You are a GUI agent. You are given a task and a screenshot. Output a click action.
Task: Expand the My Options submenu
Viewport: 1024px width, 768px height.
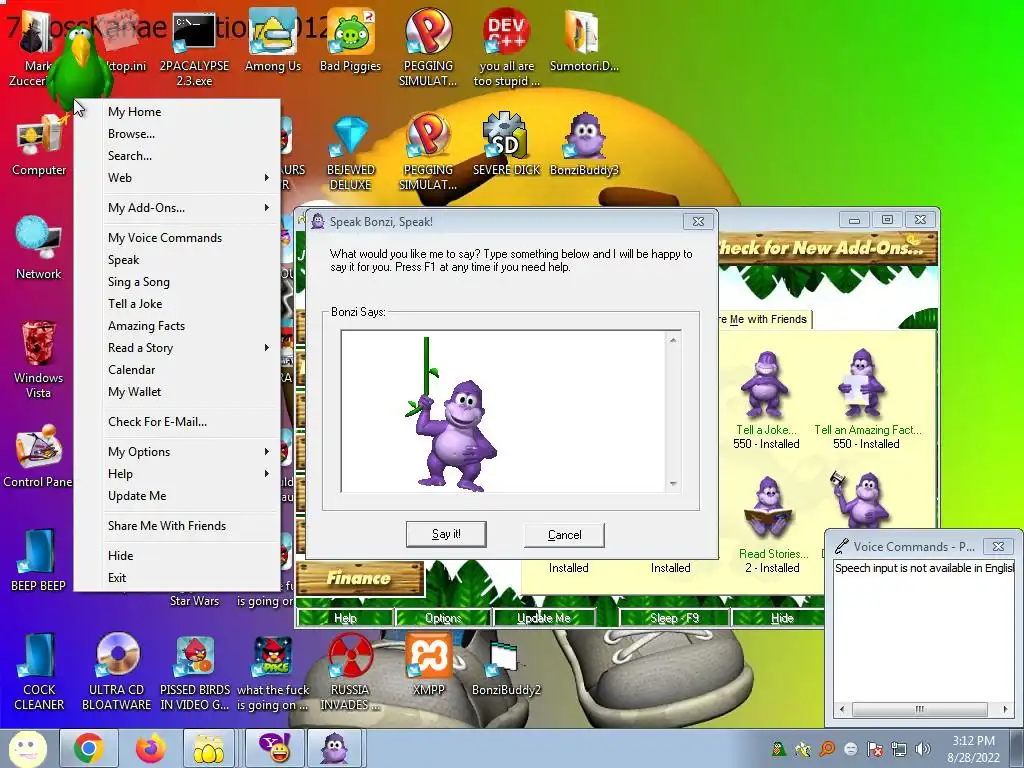[x=189, y=452]
